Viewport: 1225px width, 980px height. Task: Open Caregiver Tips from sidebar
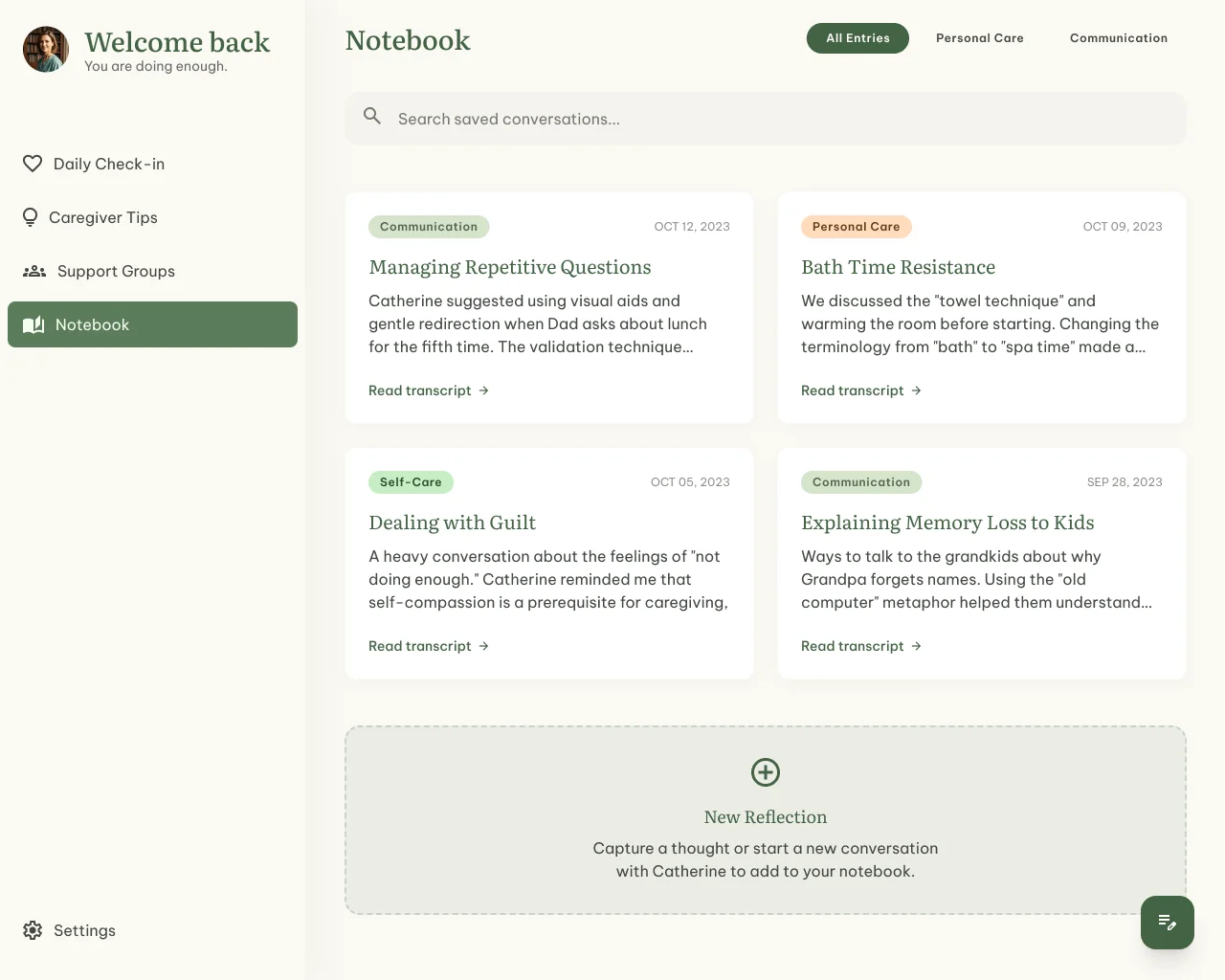[x=152, y=217]
